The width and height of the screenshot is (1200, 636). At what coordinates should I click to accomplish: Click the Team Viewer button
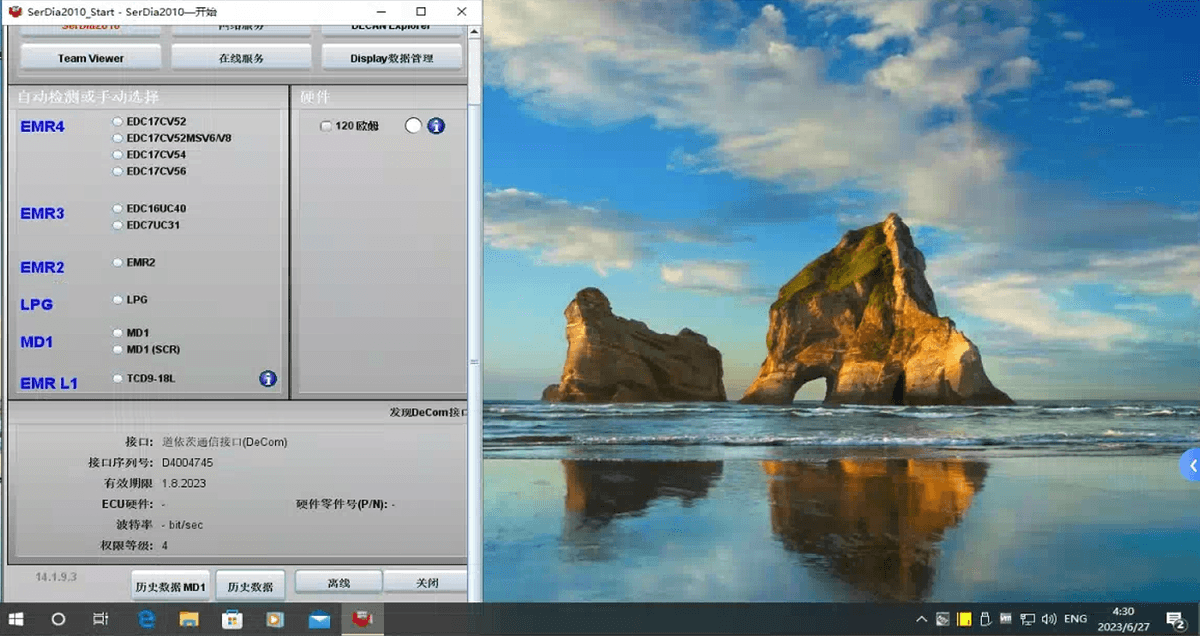[x=91, y=58]
